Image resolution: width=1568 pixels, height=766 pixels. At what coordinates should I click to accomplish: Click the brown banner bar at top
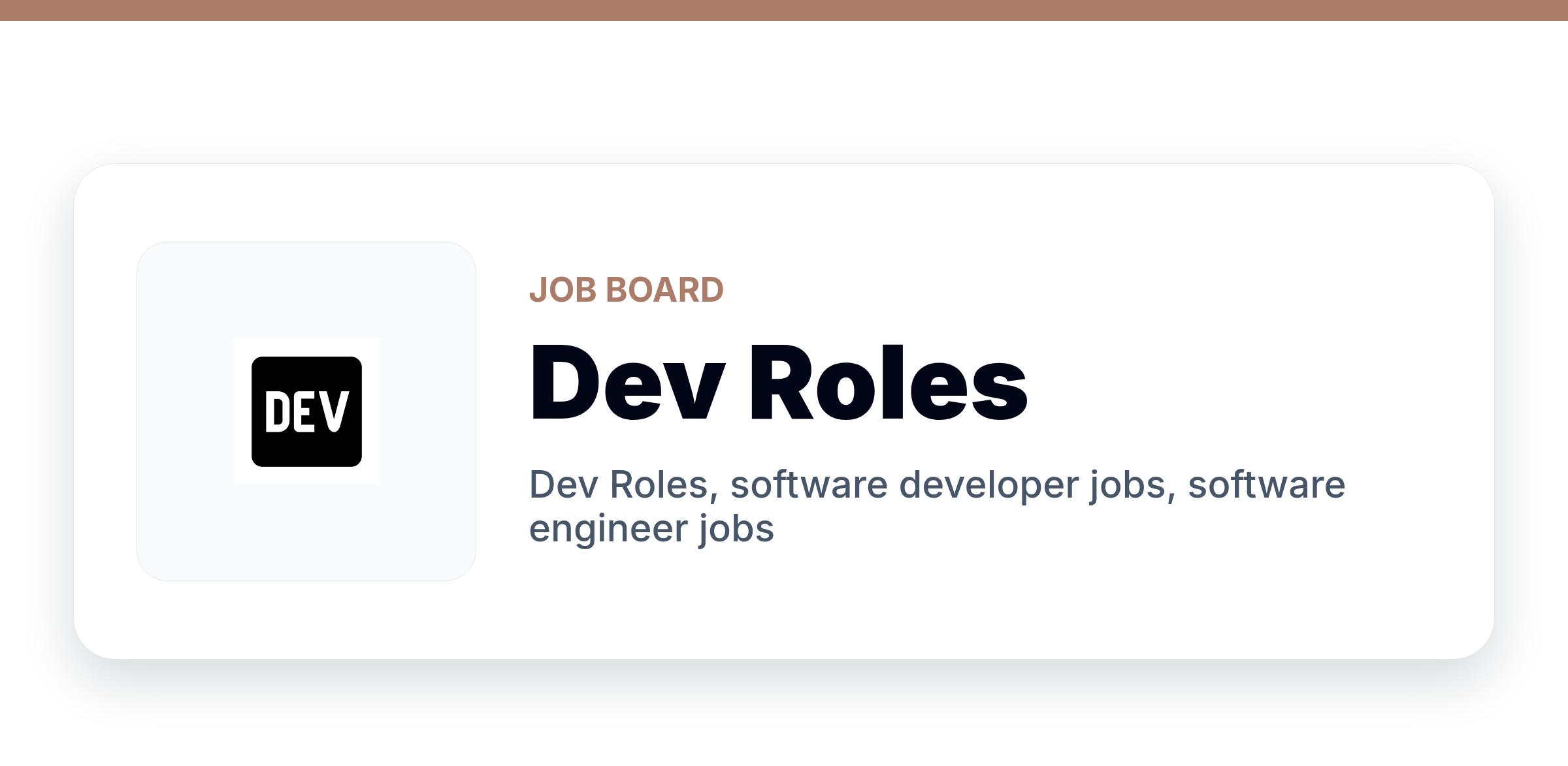click(x=784, y=10)
